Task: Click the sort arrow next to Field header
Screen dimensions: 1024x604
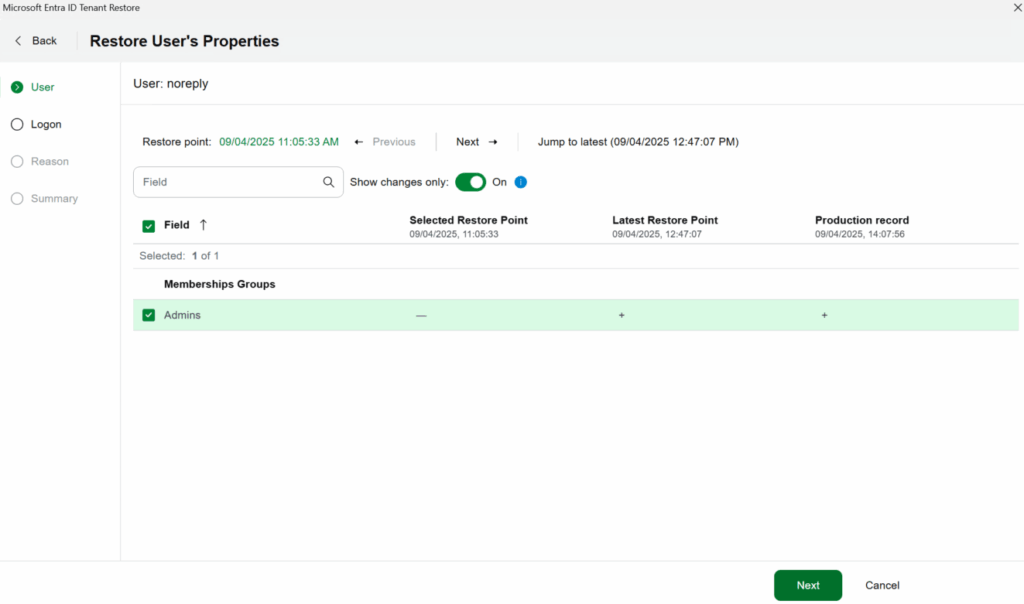Action: tap(203, 225)
